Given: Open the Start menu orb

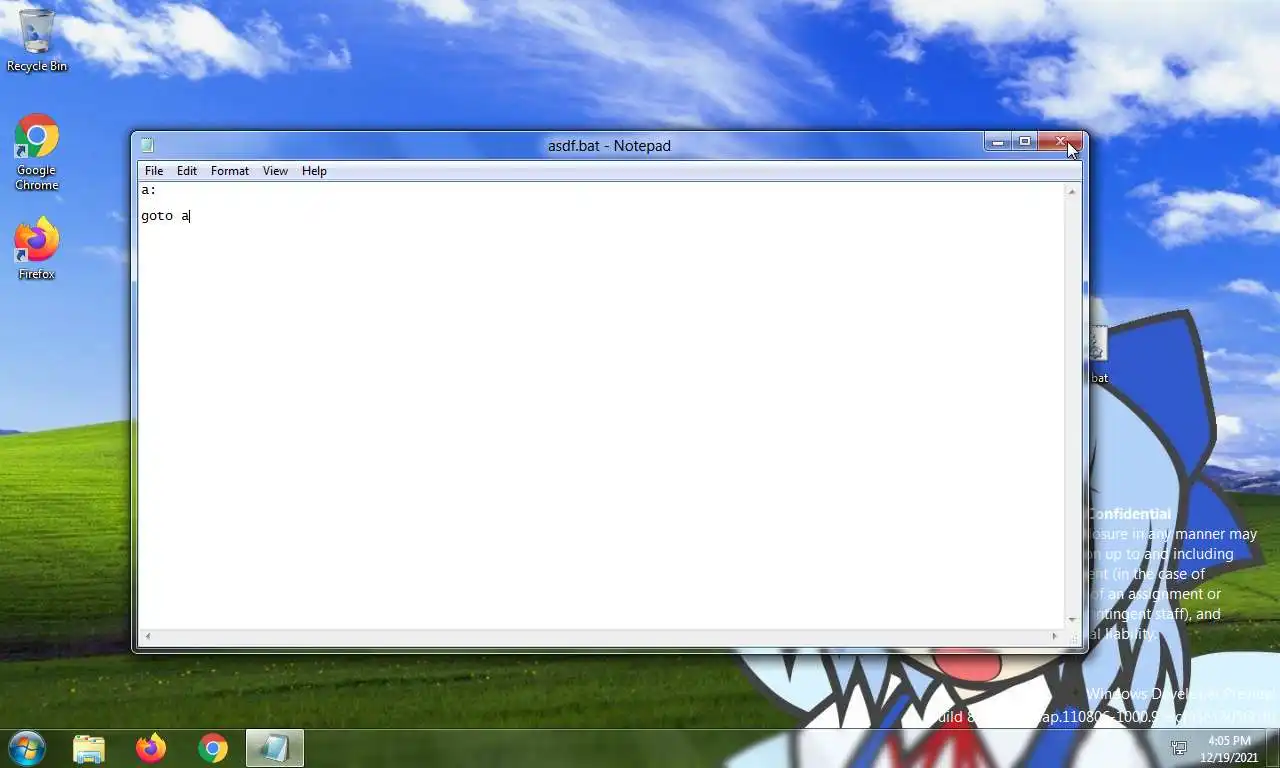Looking at the screenshot, I should coord(26,748).
